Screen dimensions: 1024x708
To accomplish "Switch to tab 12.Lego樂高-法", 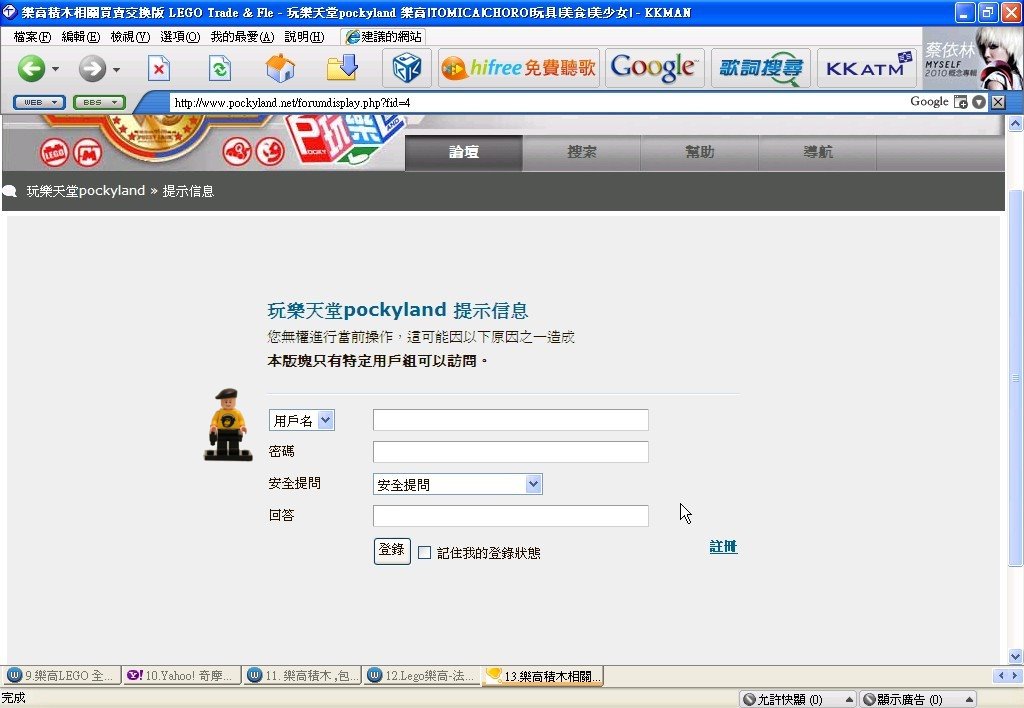I will [422, 676].
